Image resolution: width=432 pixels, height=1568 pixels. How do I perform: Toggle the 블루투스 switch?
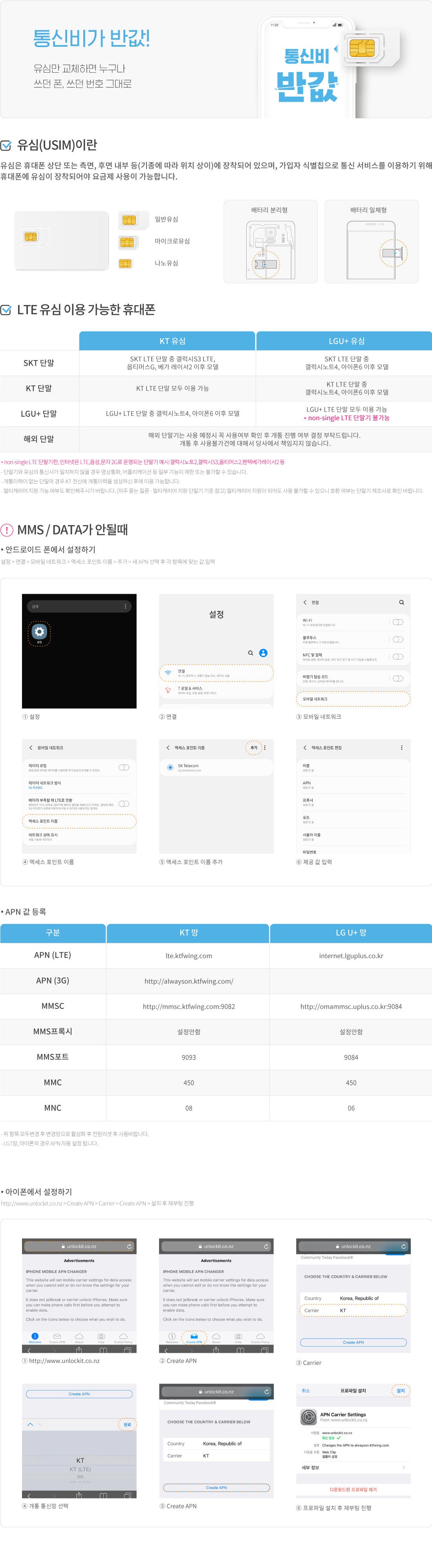[398, 639]
